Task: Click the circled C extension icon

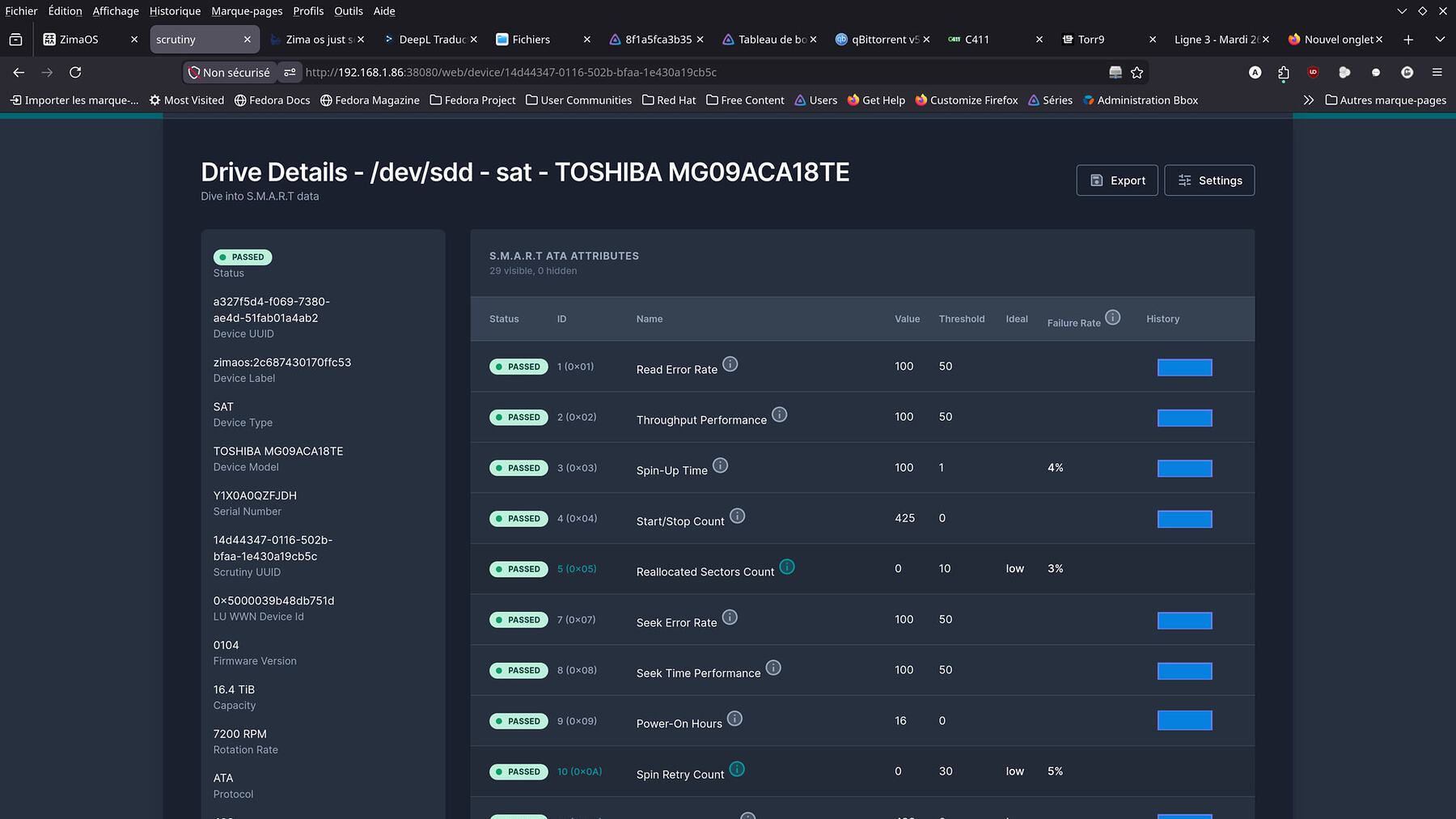Action: [x=1407, y=72]
